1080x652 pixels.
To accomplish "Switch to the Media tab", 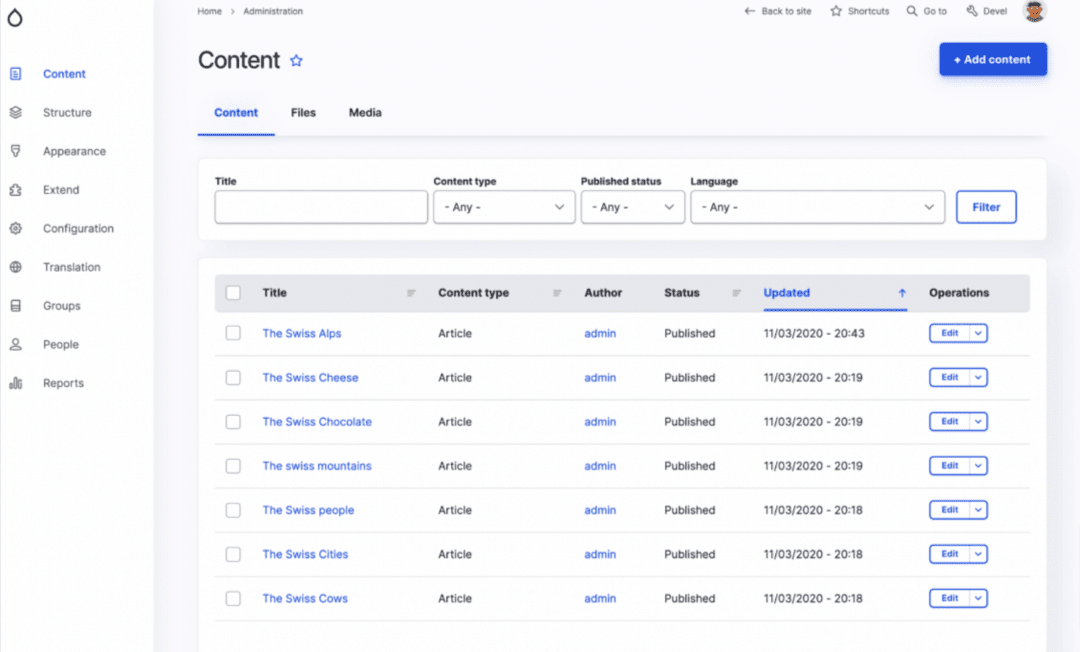I will pyautogui.click(x=365, y=112).
